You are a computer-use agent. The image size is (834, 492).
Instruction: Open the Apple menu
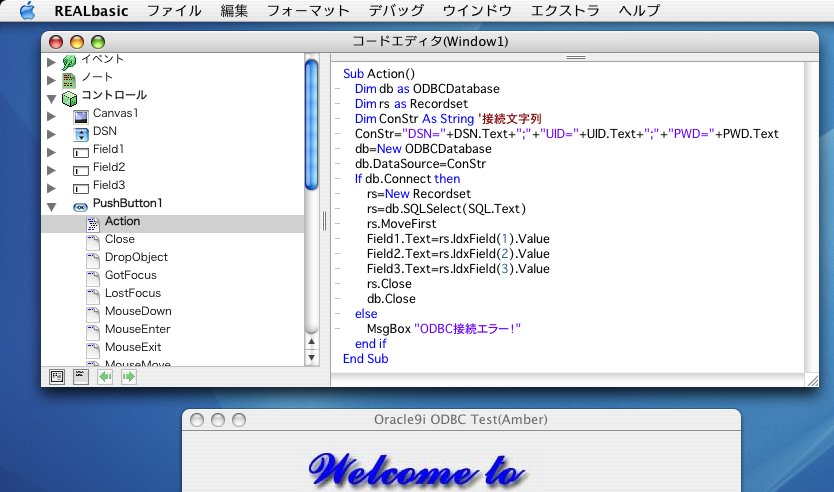pyautogui.click(x=27, y=10)
